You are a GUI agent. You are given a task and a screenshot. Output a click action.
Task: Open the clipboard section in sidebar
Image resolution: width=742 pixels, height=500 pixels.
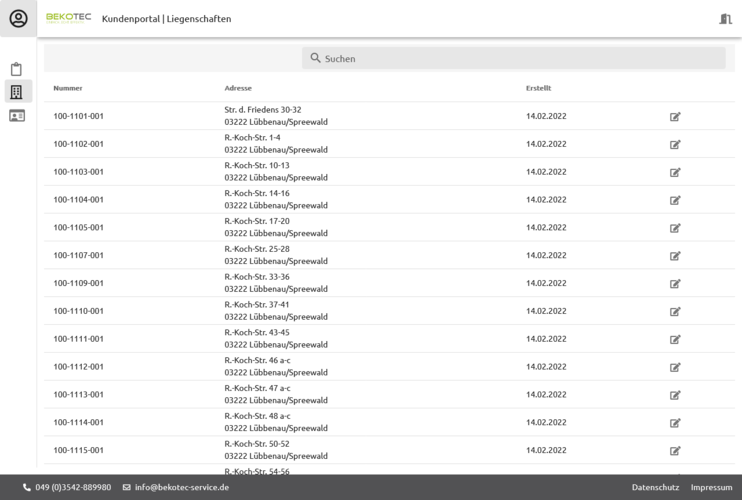click(16, 69)
